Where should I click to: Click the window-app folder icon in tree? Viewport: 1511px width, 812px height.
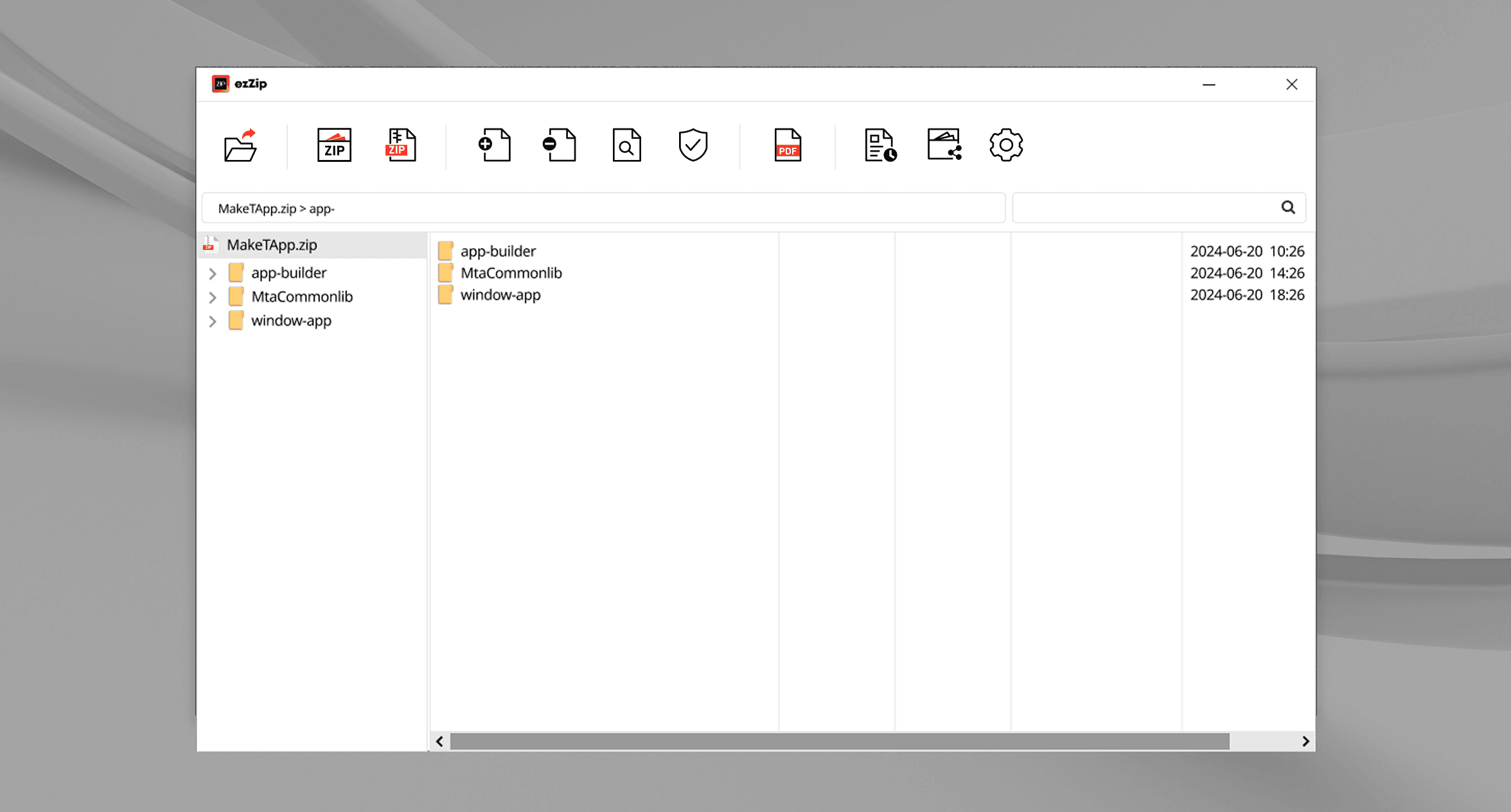(236, 320)
